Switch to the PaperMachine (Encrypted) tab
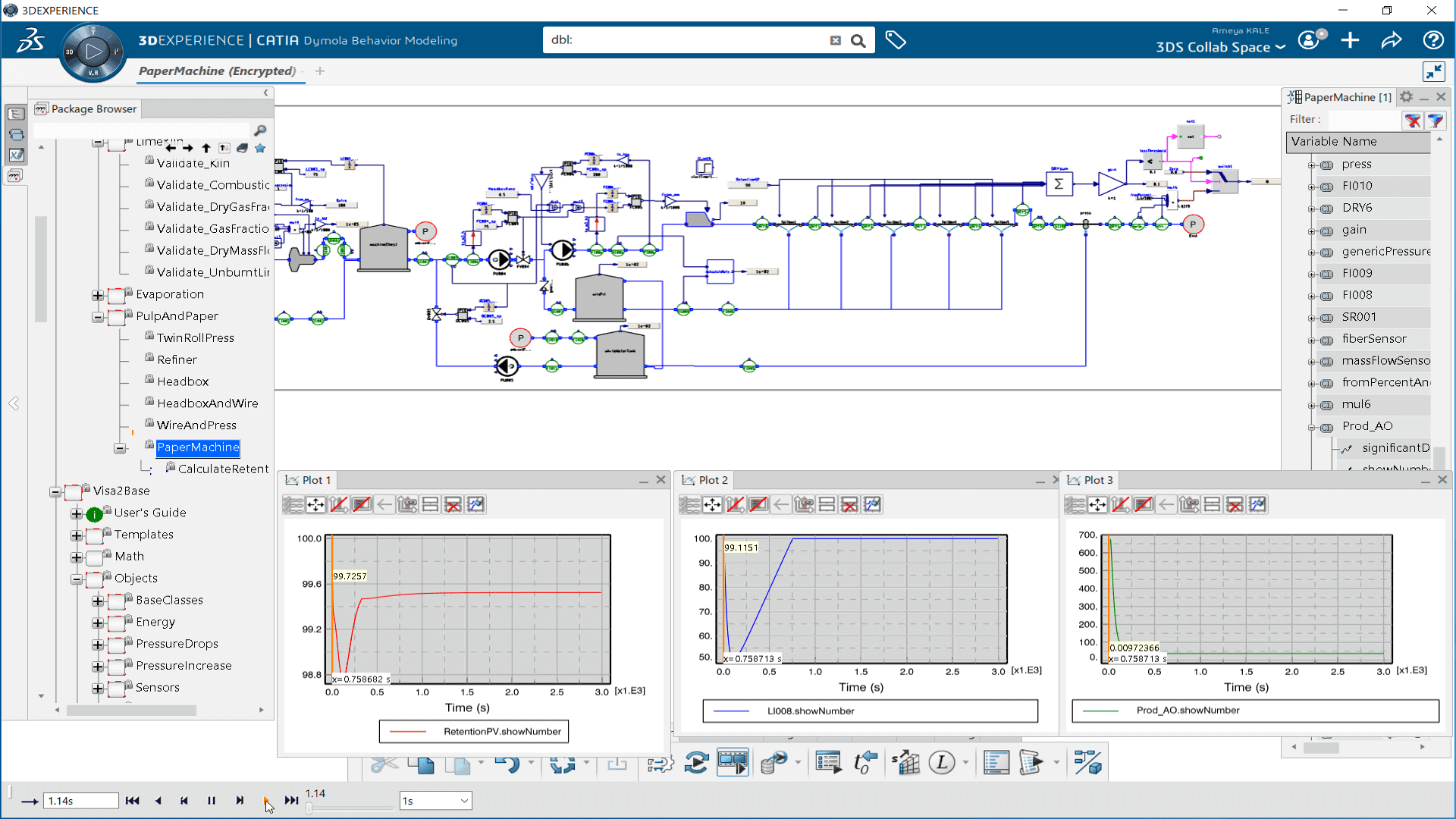Image resolution: width=1456 pixels, height=819 pixels. [217, 71]
